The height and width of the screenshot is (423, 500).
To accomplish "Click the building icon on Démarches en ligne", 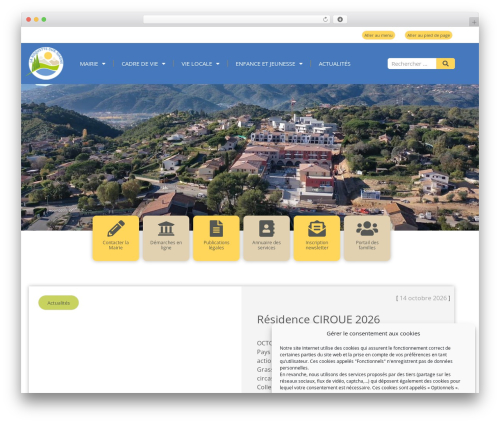I will [166, 229].
